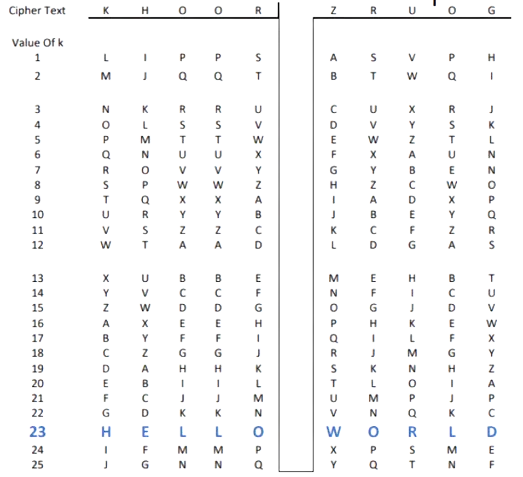Image resolution: width=523 pixels, height=477 pixels.
Task: Click the blue H starting HELLO
Action: tap(106, 432)
